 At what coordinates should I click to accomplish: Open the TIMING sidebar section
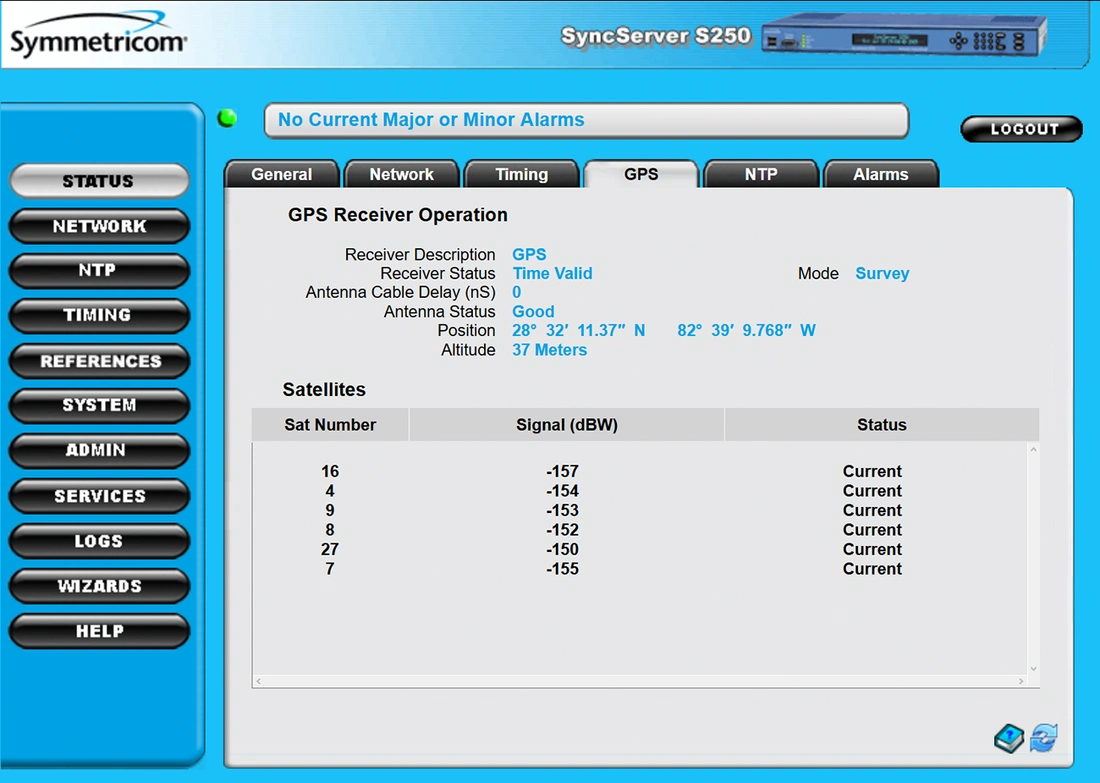click(99, 316)
